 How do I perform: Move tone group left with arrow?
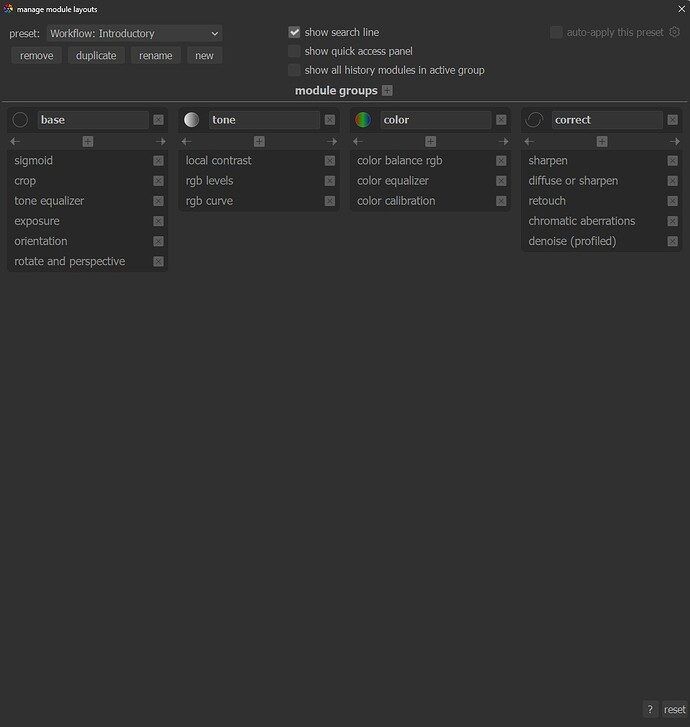(186, 141)
